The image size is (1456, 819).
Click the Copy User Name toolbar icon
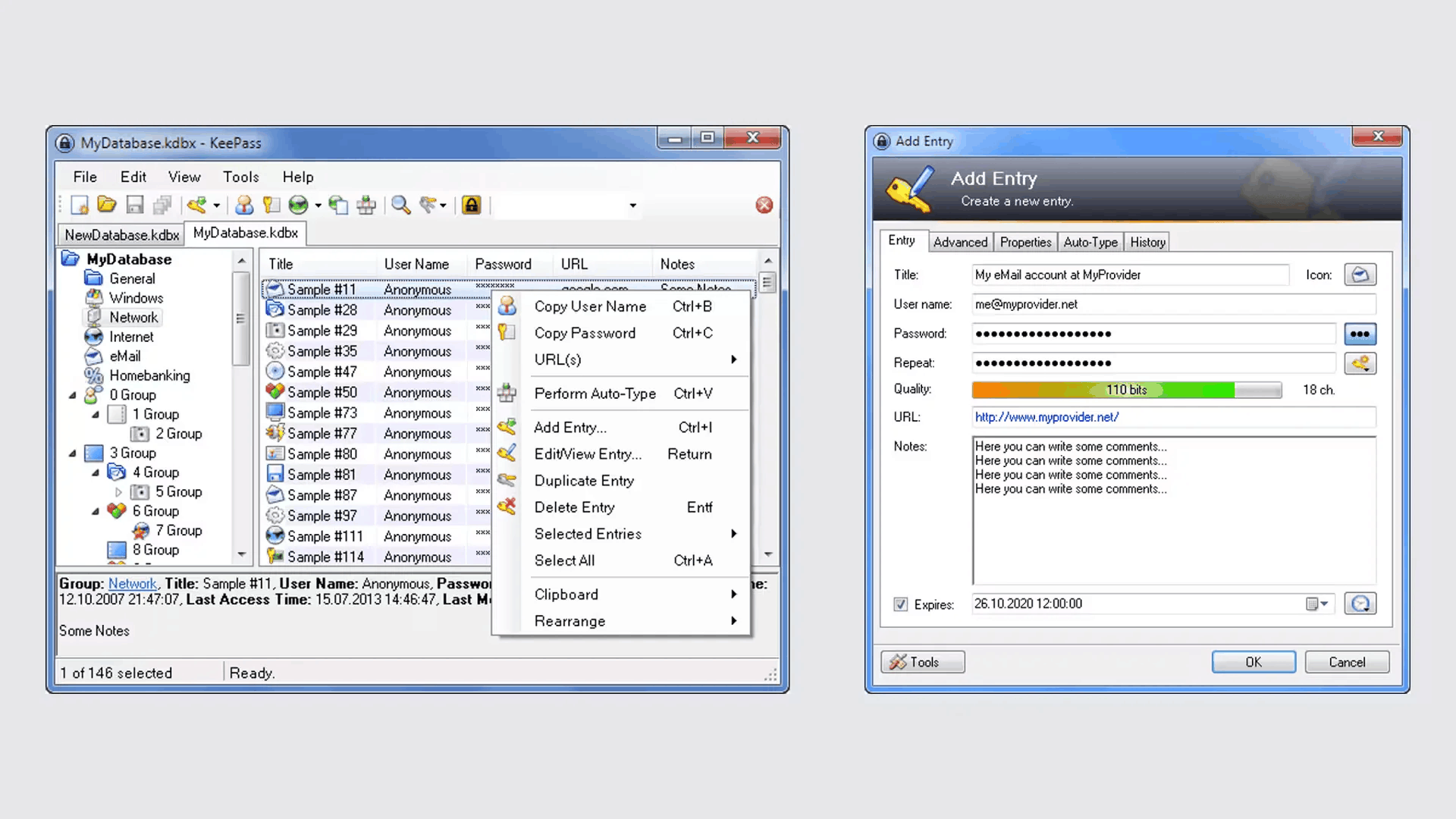pyautogui.click(x=244, y=205)
